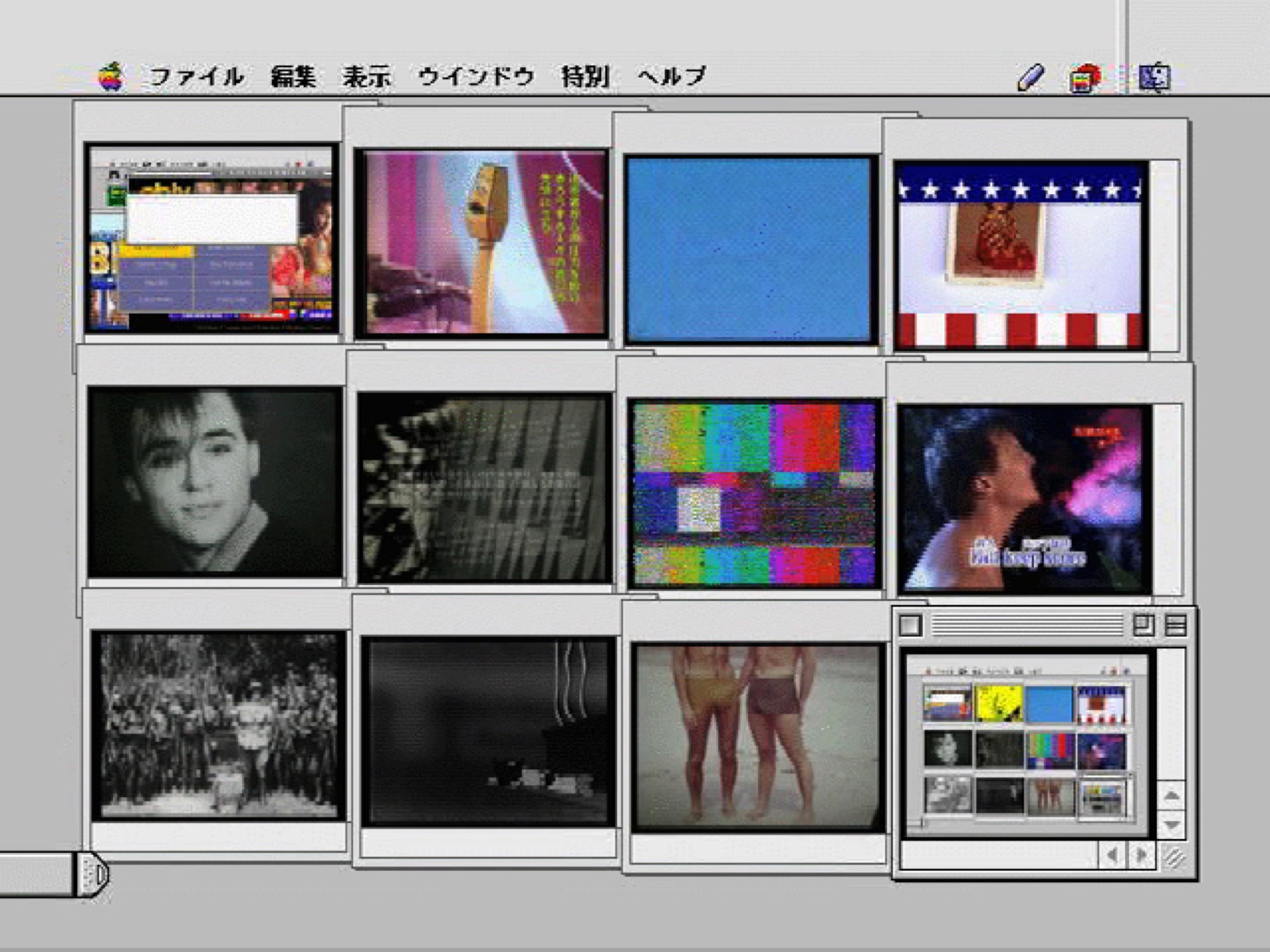Click the red apple monitor menu icon
Image resolution: width=1270 pixels, height=952 pixels.
click(1085, 79)
